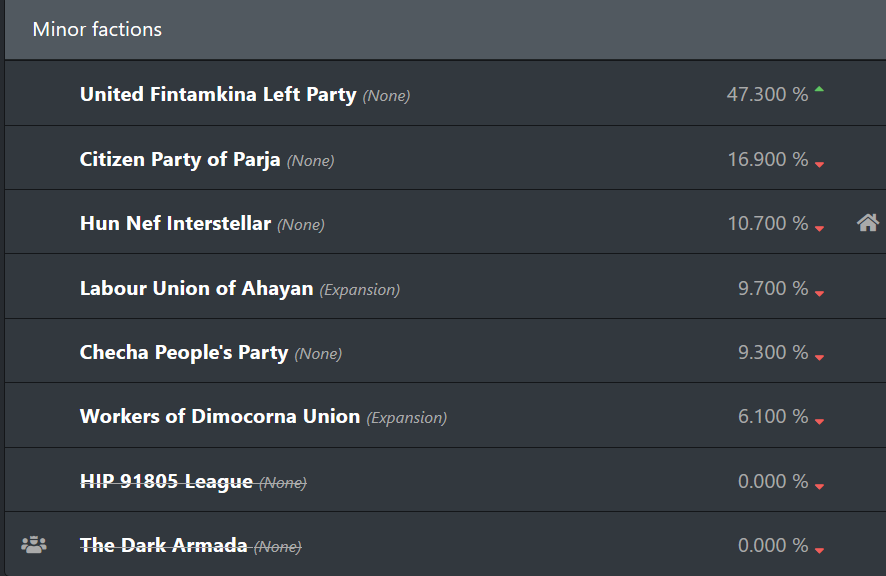Click the player faction group icon beside The Dark Armada
886x576 pixels.
tap(34, 545)
